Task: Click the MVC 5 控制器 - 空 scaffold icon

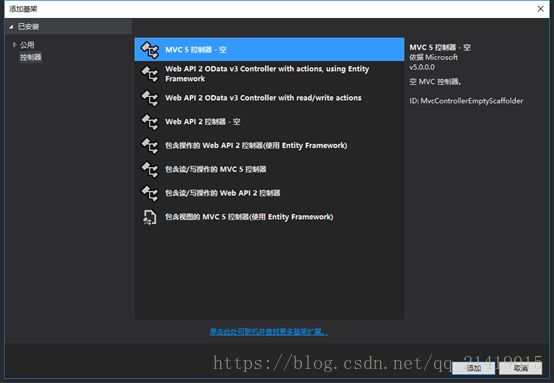Action: 150,50
